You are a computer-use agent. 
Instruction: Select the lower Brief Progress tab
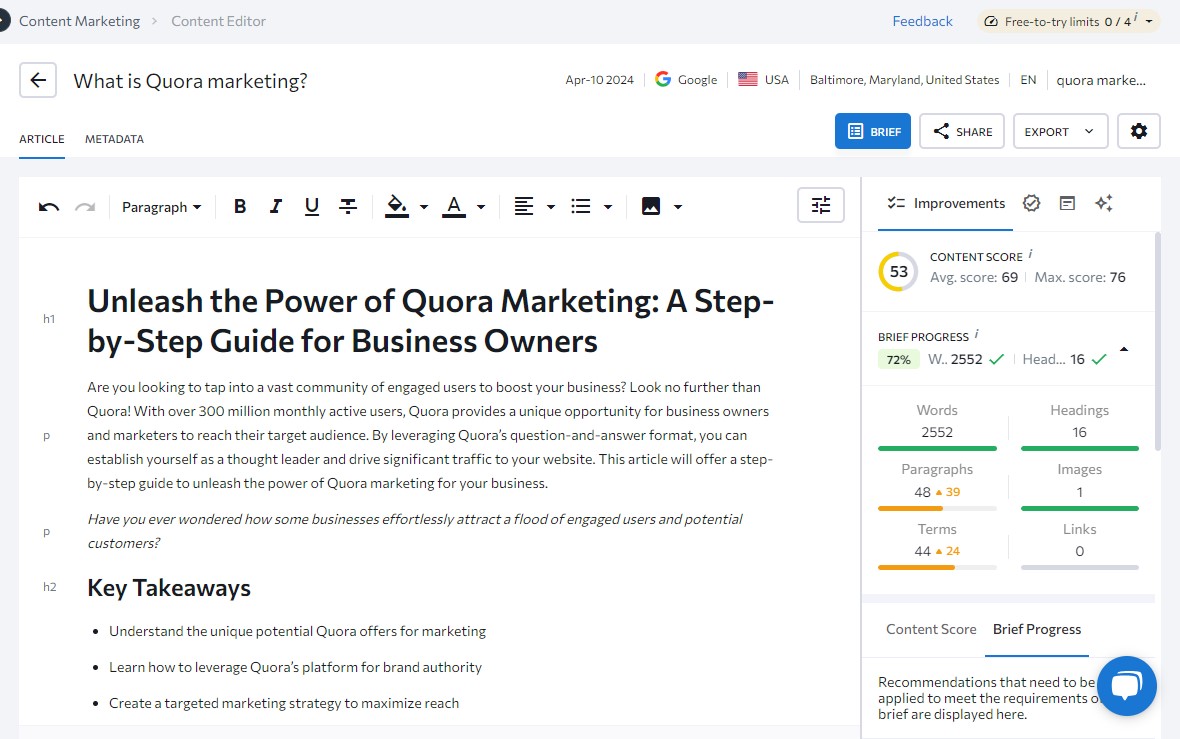tap(1037, 629)
